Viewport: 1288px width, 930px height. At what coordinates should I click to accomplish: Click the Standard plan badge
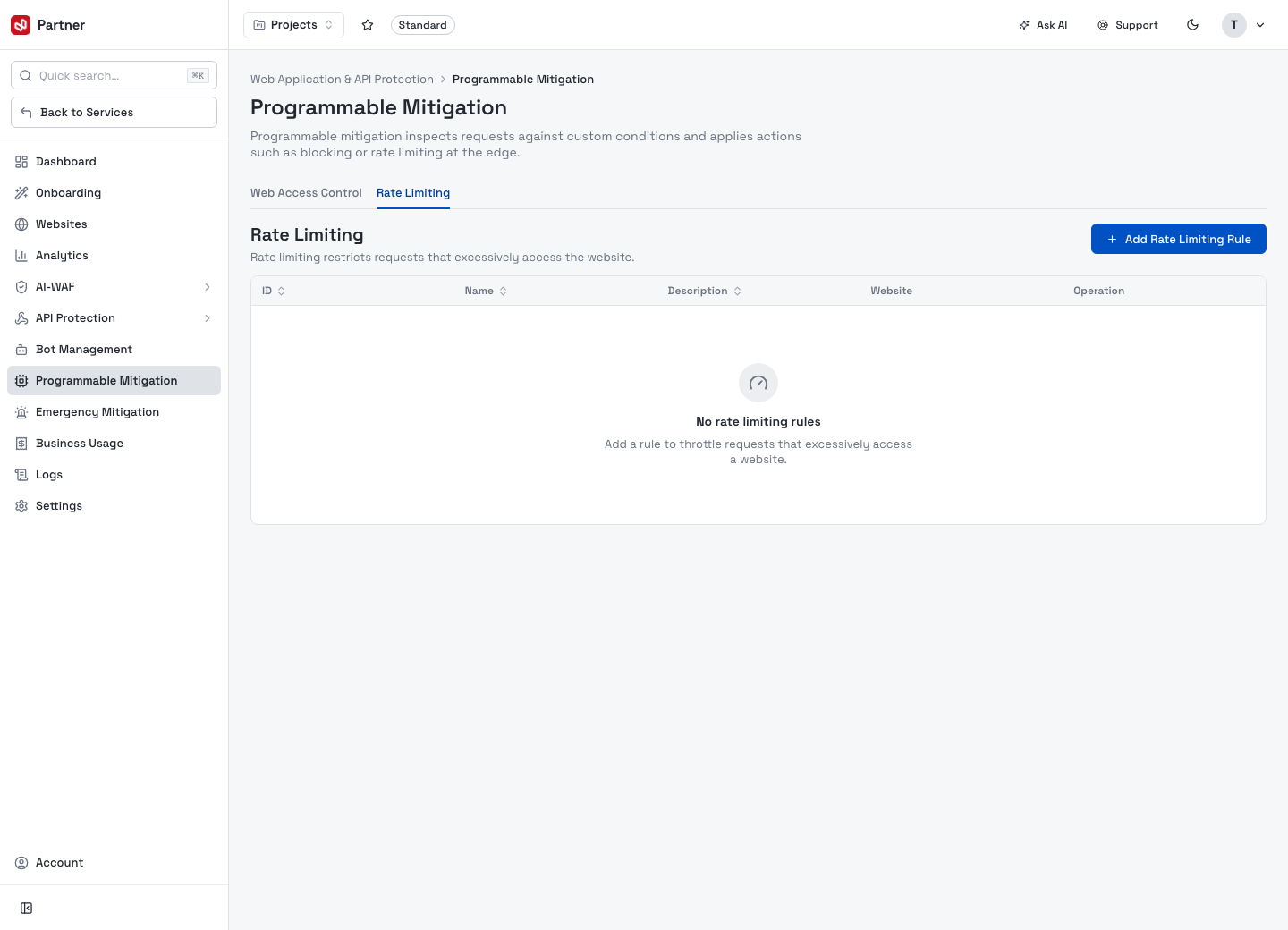422,25
